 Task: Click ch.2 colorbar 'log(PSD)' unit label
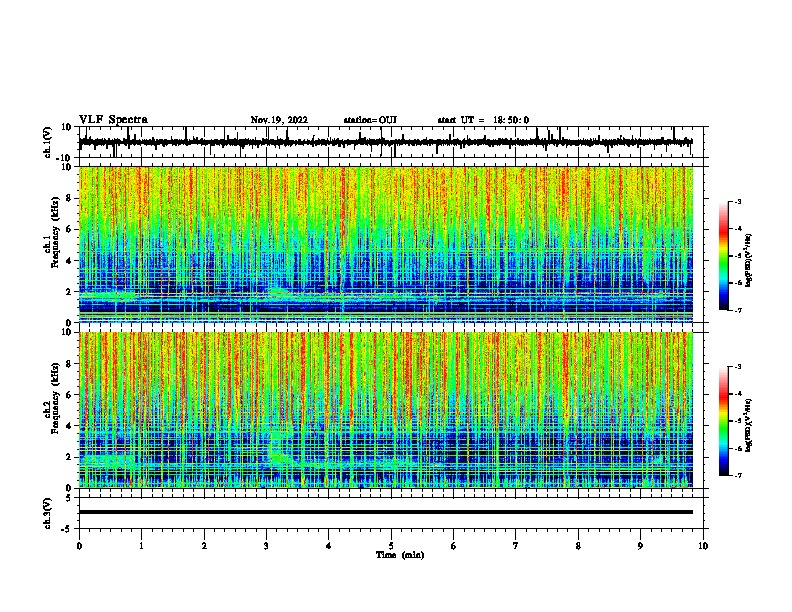tap(749, 425)
